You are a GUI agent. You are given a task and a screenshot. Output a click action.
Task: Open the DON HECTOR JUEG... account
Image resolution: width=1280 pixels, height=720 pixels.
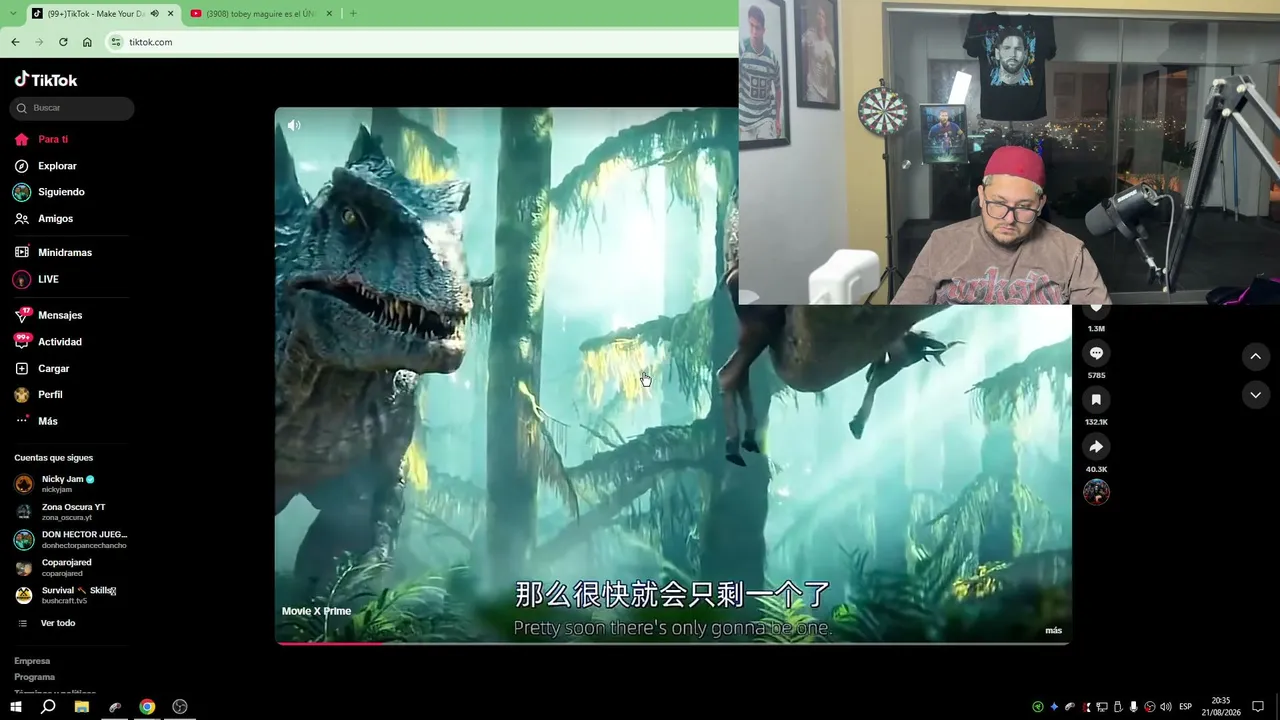70,539
